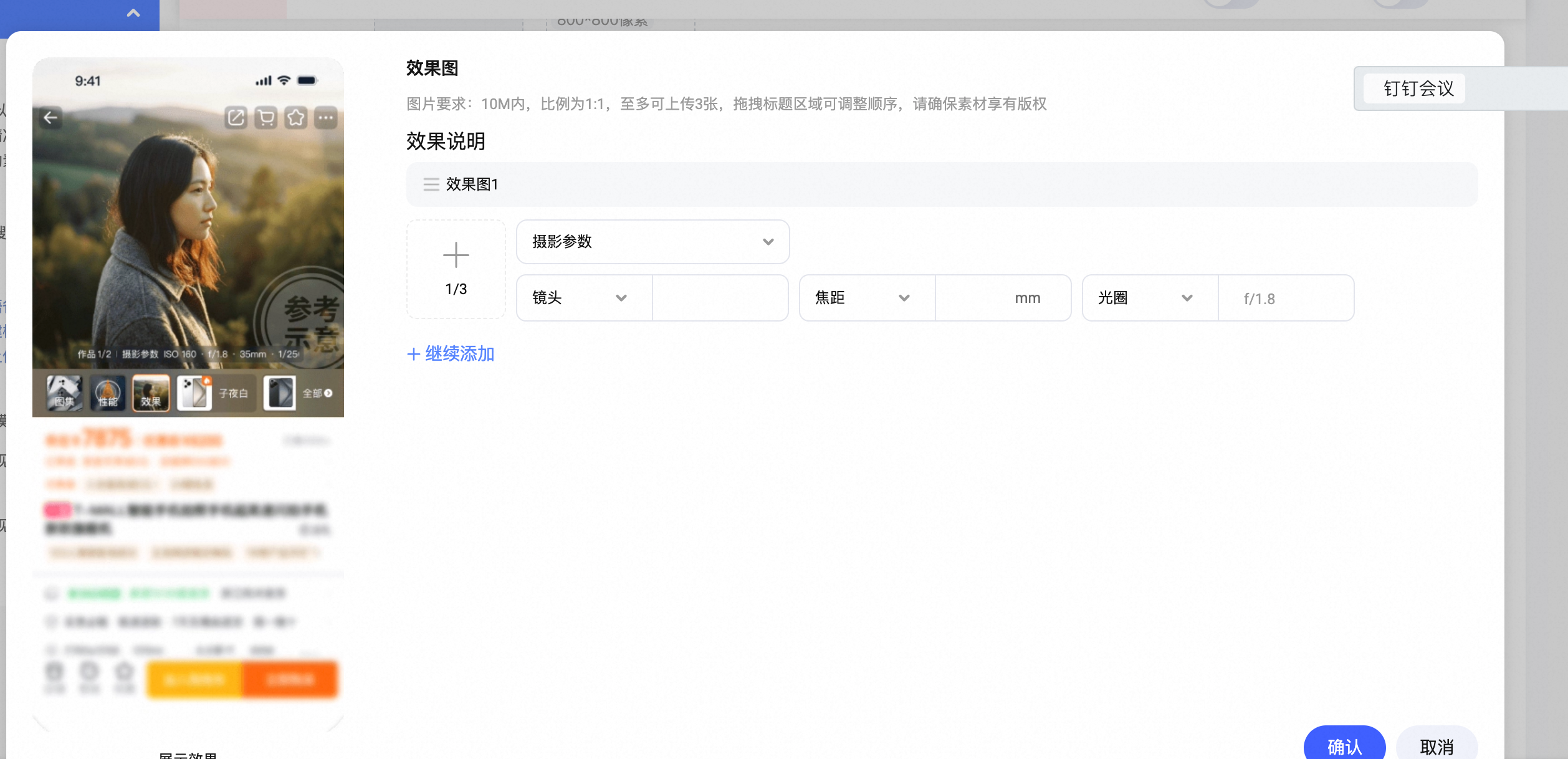Click the back arrow in phone preview
Image resolution: width=1568 pixels, height=759 pixels.
coord(50,118)
